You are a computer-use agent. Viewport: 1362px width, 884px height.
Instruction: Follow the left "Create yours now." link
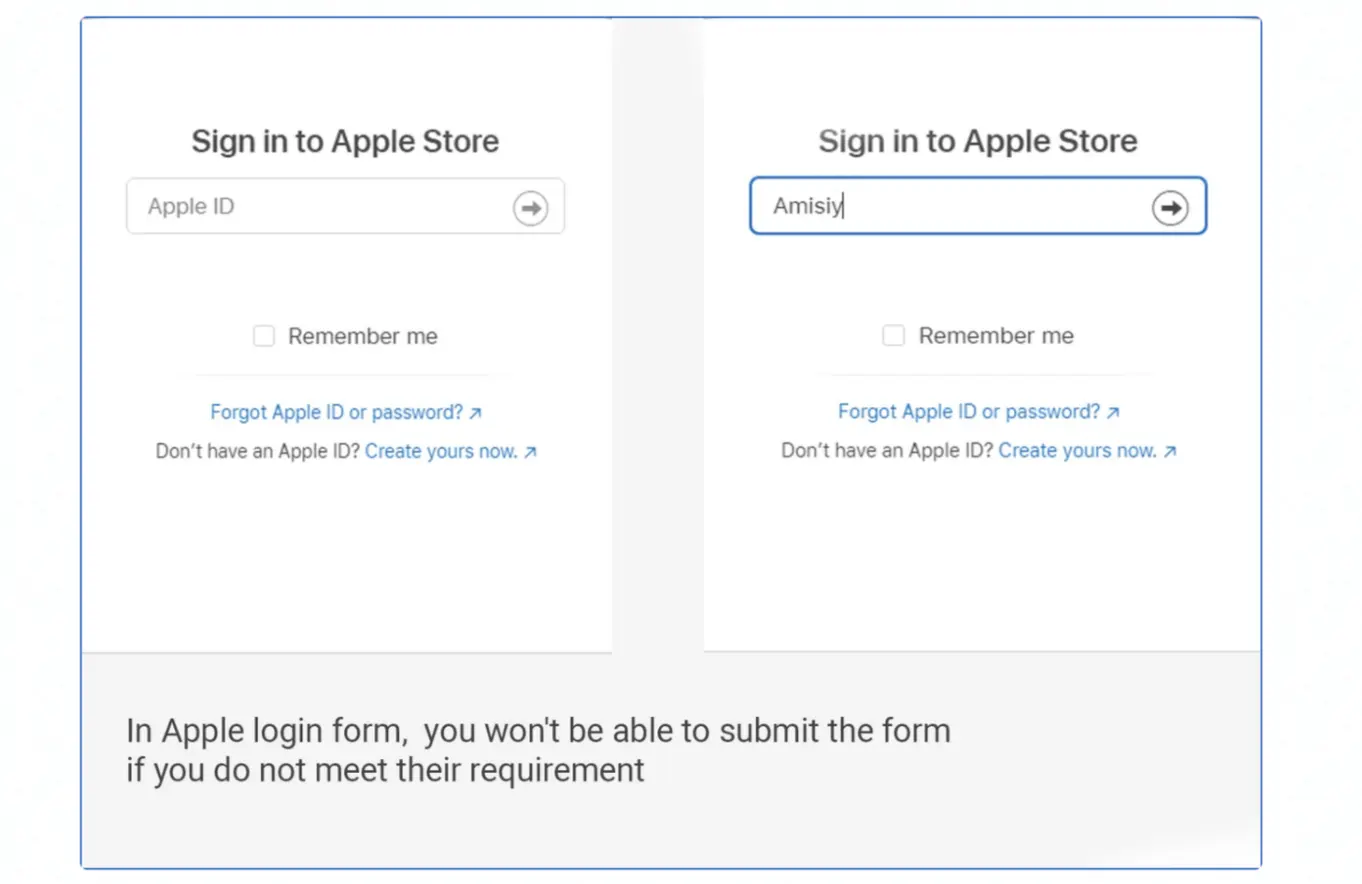[441, 451]
